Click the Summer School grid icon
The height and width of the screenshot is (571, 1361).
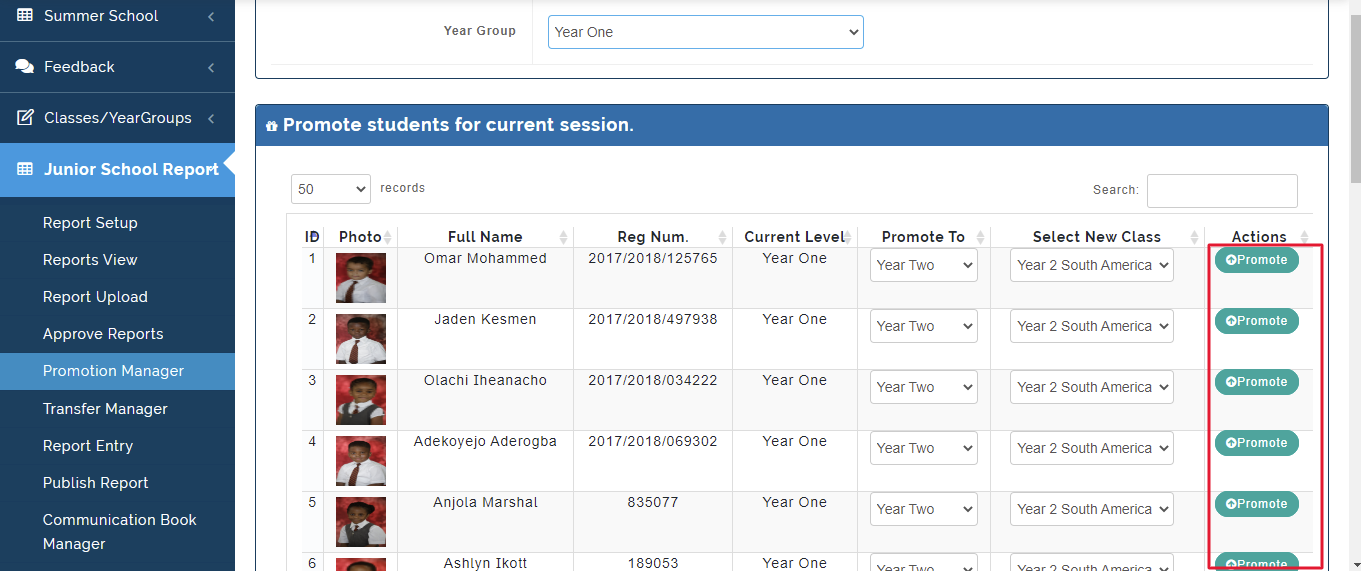coord(24,16)
